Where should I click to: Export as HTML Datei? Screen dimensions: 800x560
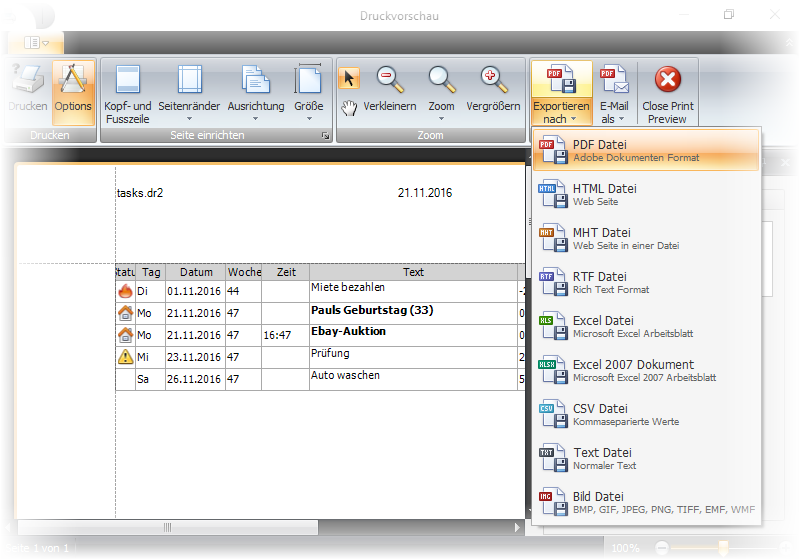646,194
